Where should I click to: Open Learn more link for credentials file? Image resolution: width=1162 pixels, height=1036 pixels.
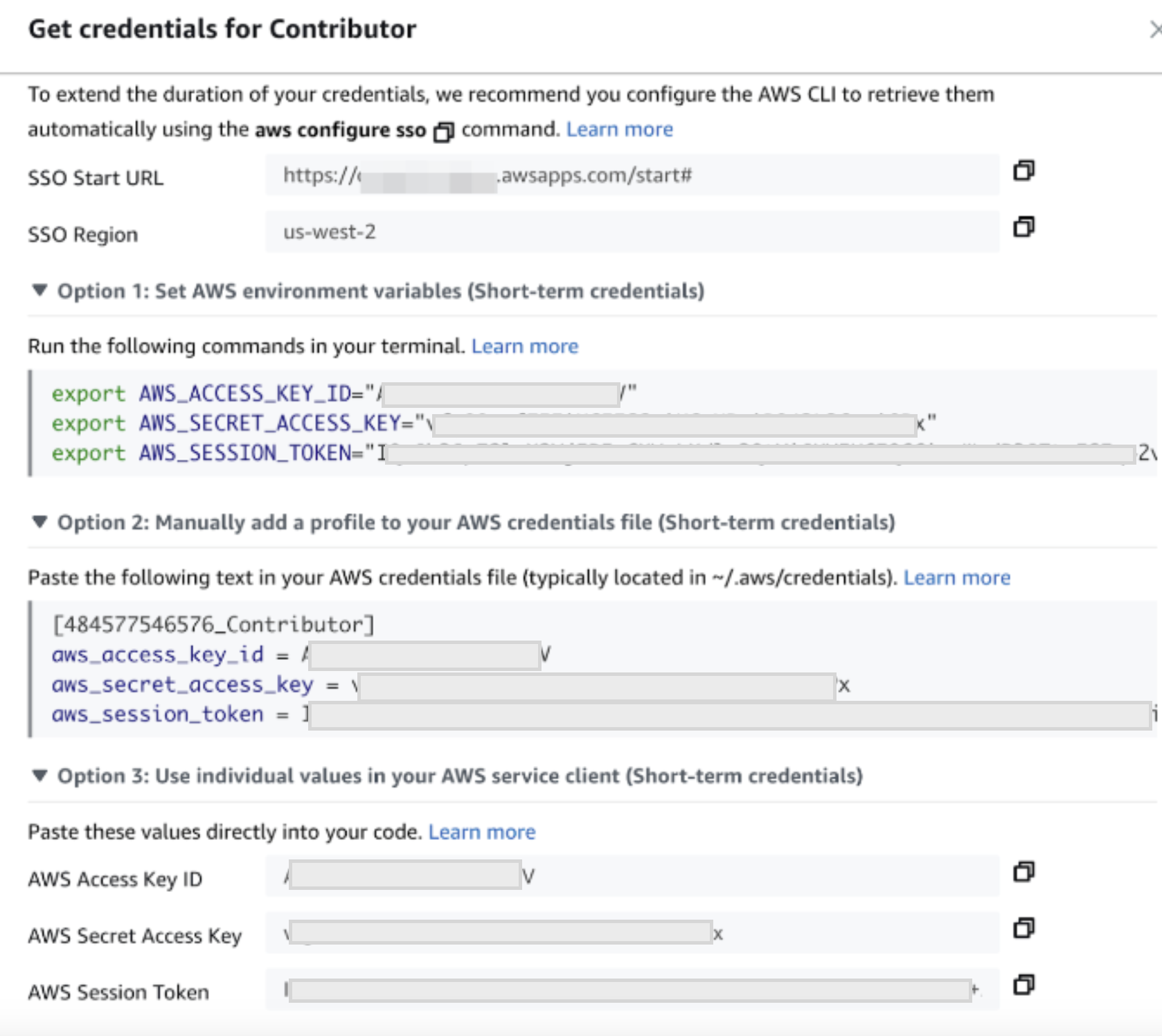coord(956,578)
